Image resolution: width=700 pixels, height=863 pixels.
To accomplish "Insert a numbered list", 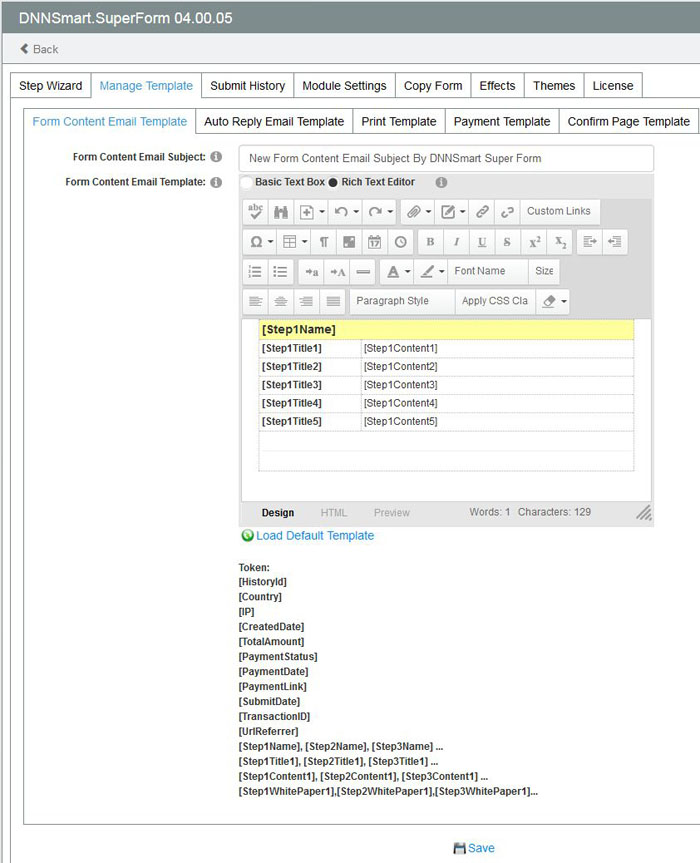I will (255, 271).
